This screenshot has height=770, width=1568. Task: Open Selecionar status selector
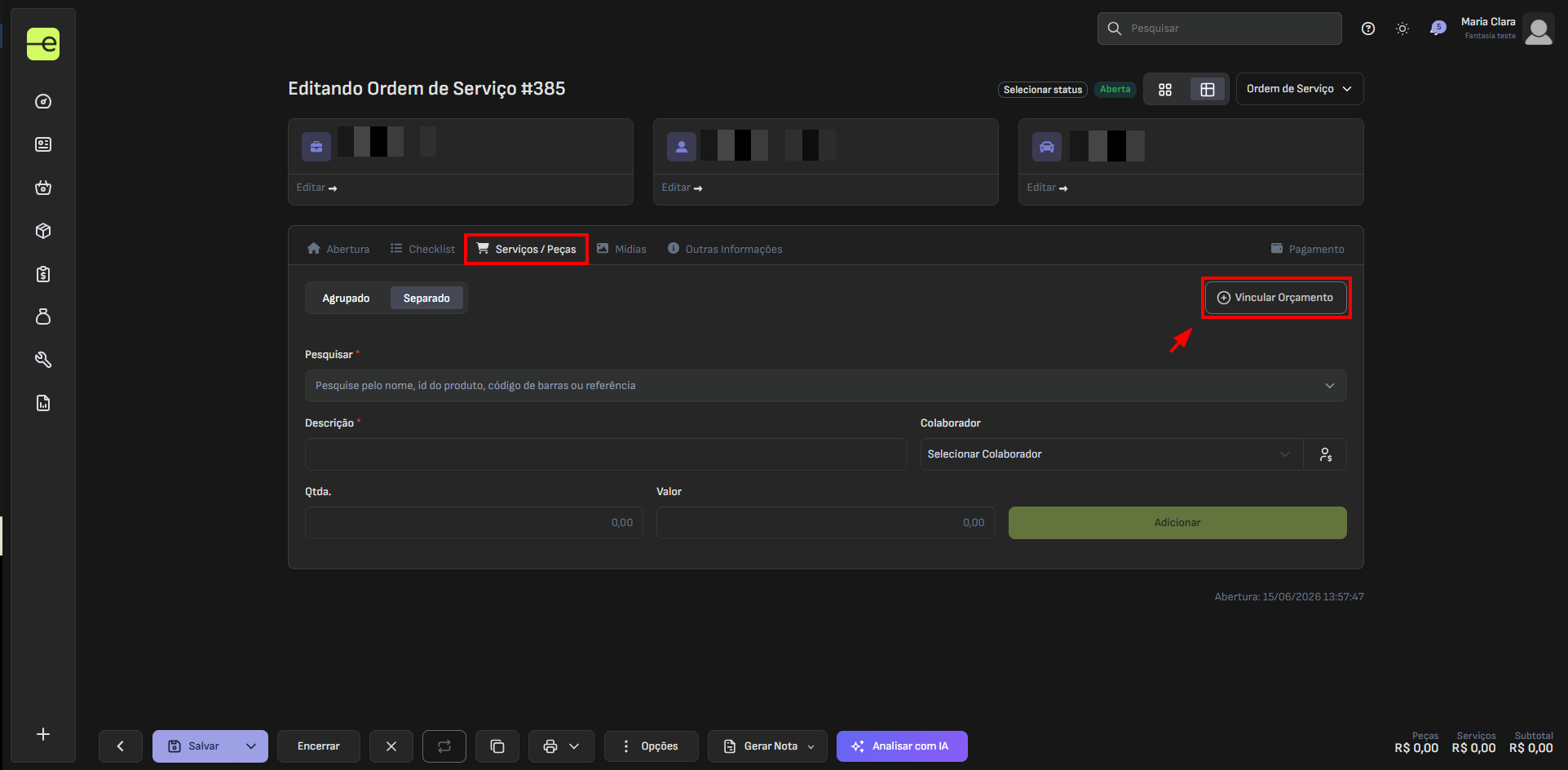coord(1043,90)
